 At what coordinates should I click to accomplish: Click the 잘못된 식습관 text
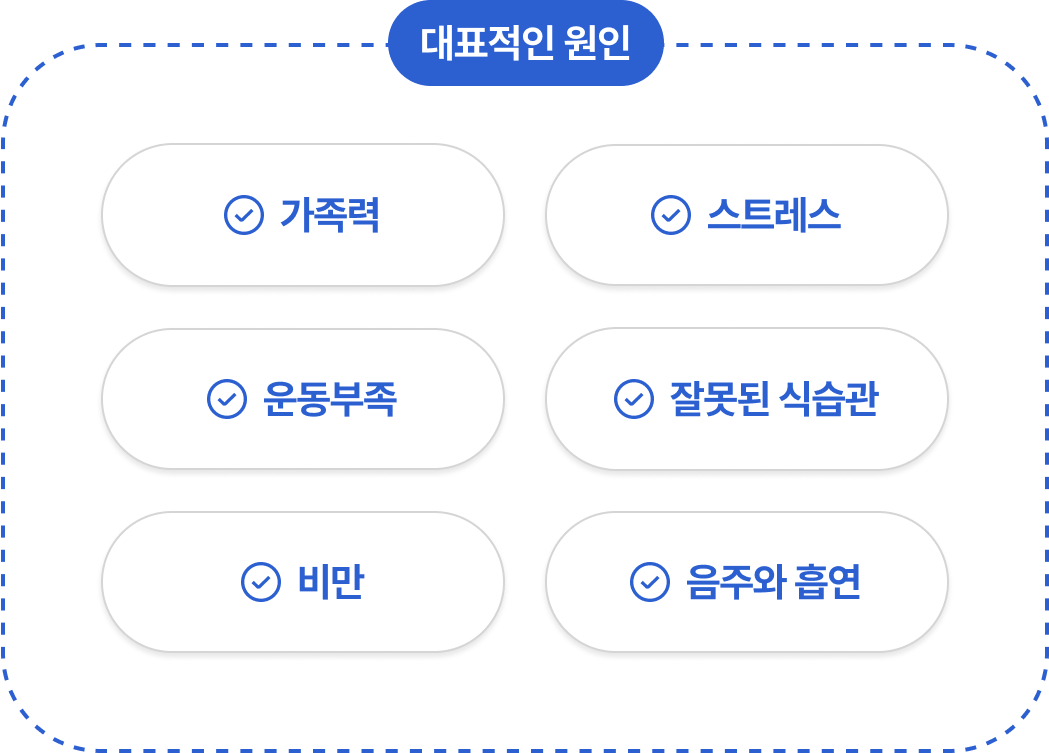pyautogui.click(x=774, y=399)
